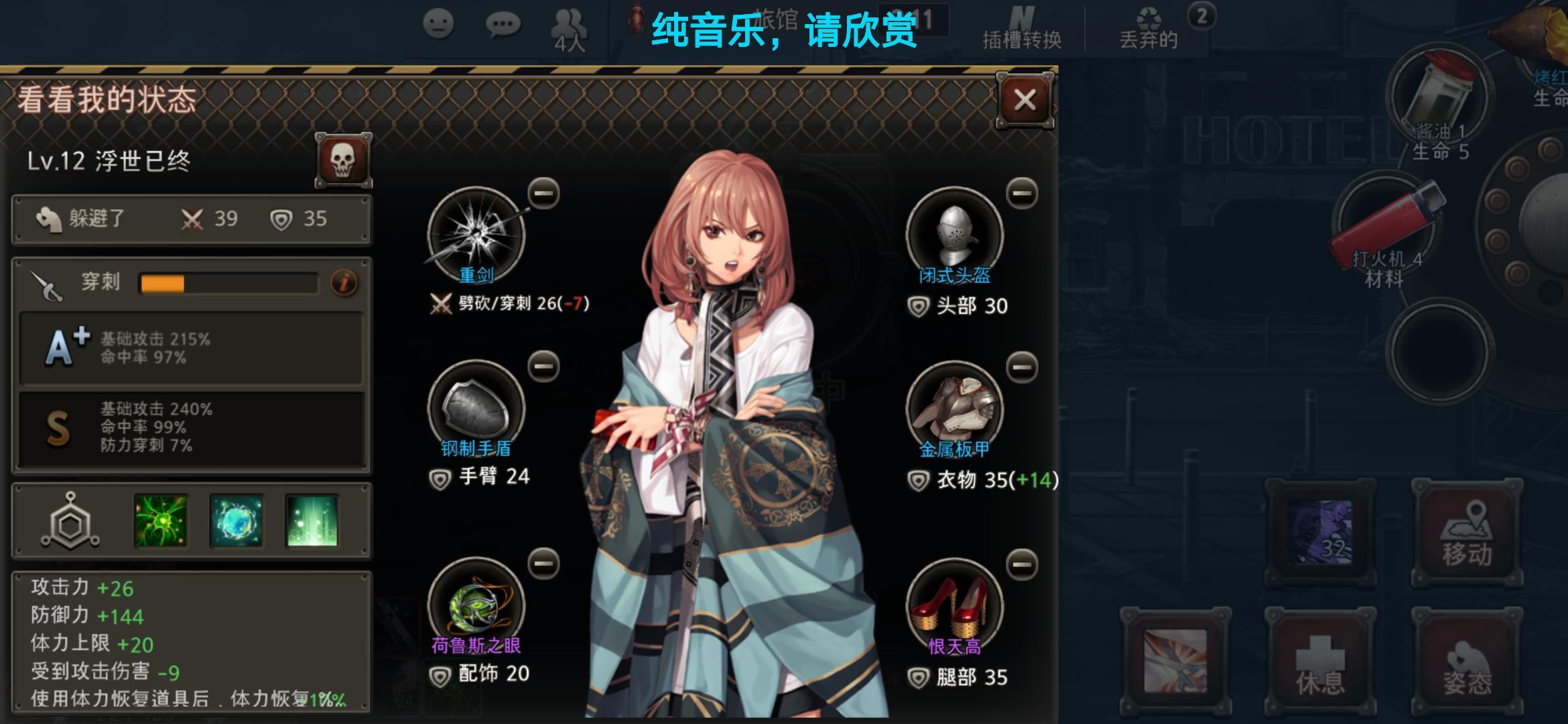The height and width of the screenshot is (724, 1568).
Task: Click the orange info icon beside 穿刺
Action: (x=344, y=284)
